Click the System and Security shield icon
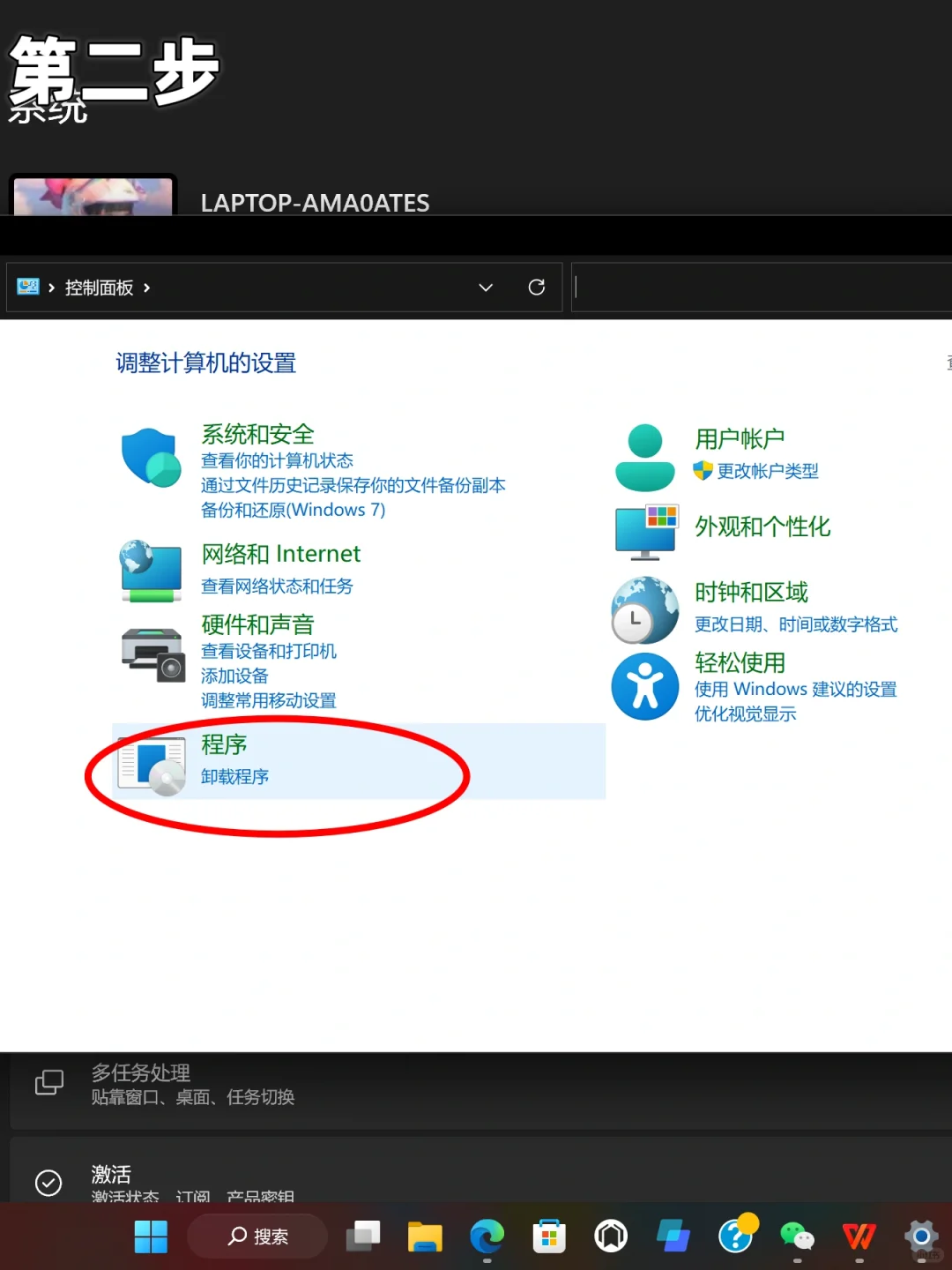 [151, 456]
